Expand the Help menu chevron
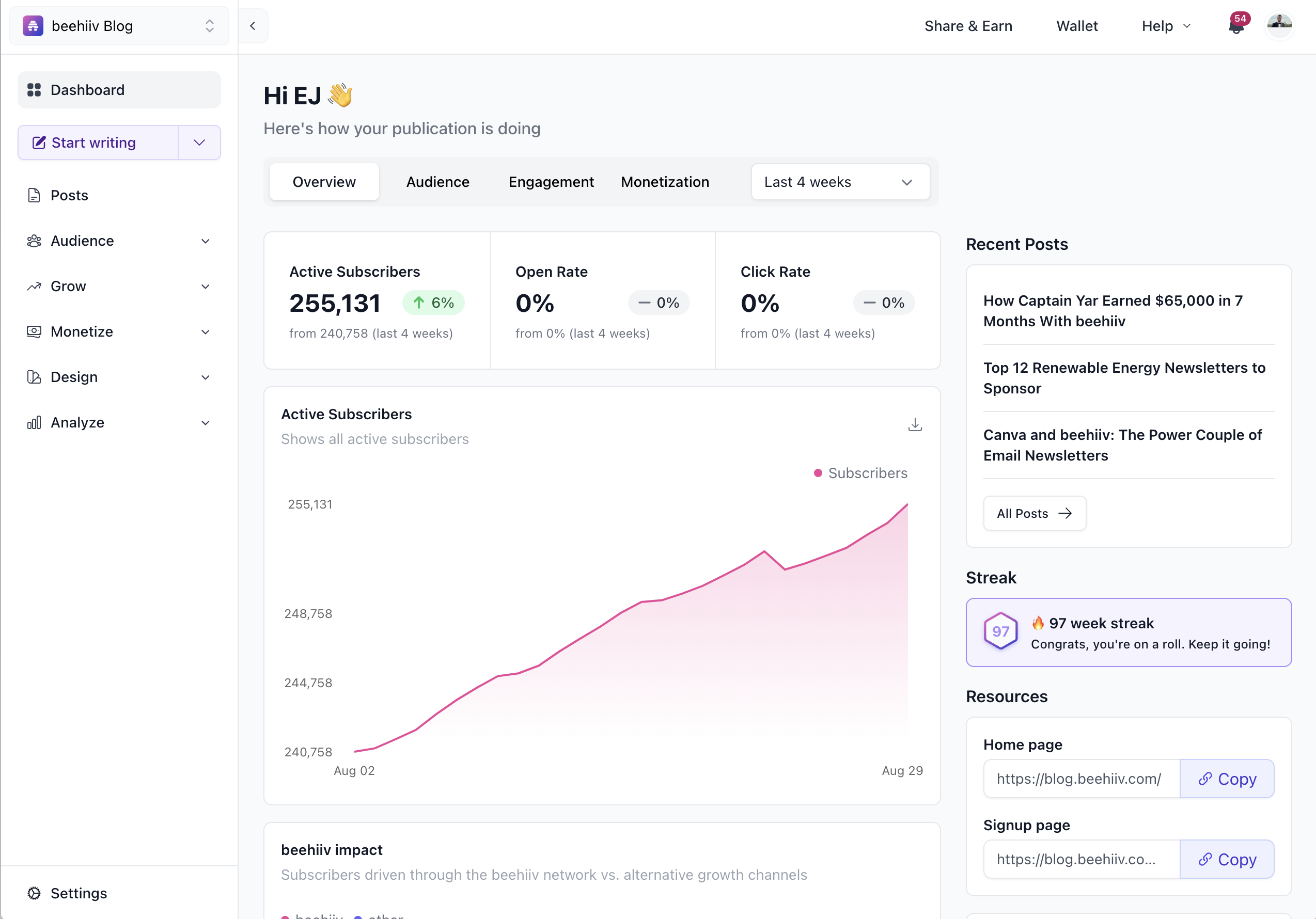Screen dimensions: 1316x919 1186,26
